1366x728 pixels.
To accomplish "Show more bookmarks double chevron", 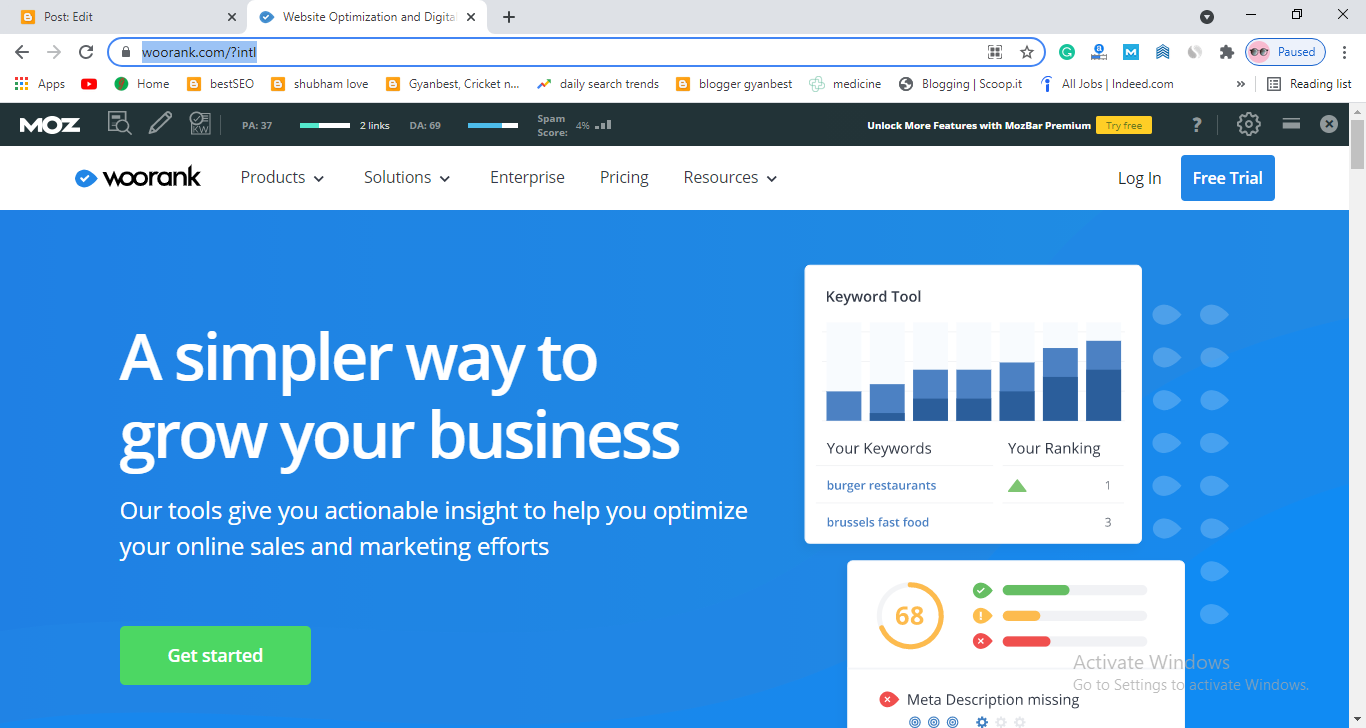I will [1241, 84].
